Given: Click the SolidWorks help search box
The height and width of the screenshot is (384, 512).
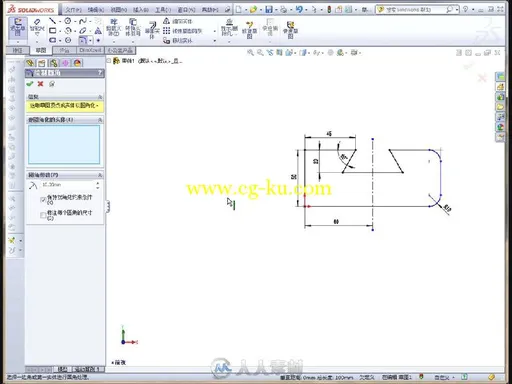Looking at the screenshot, I should tap(416, 9).
